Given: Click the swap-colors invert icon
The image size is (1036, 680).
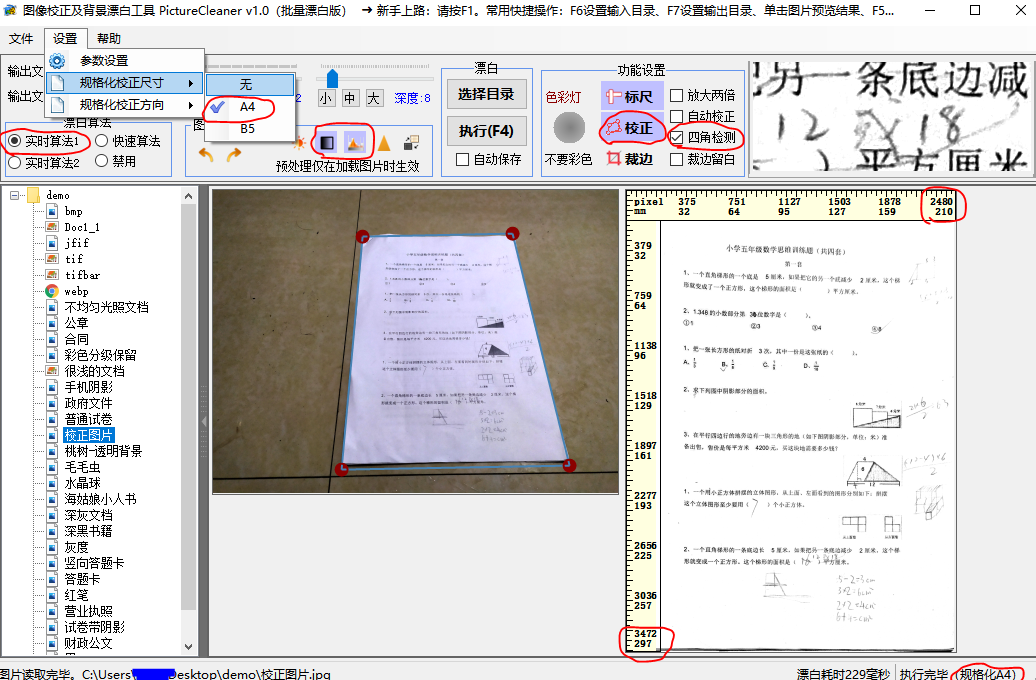Looking at the screenshot, I should click(412, 143).
